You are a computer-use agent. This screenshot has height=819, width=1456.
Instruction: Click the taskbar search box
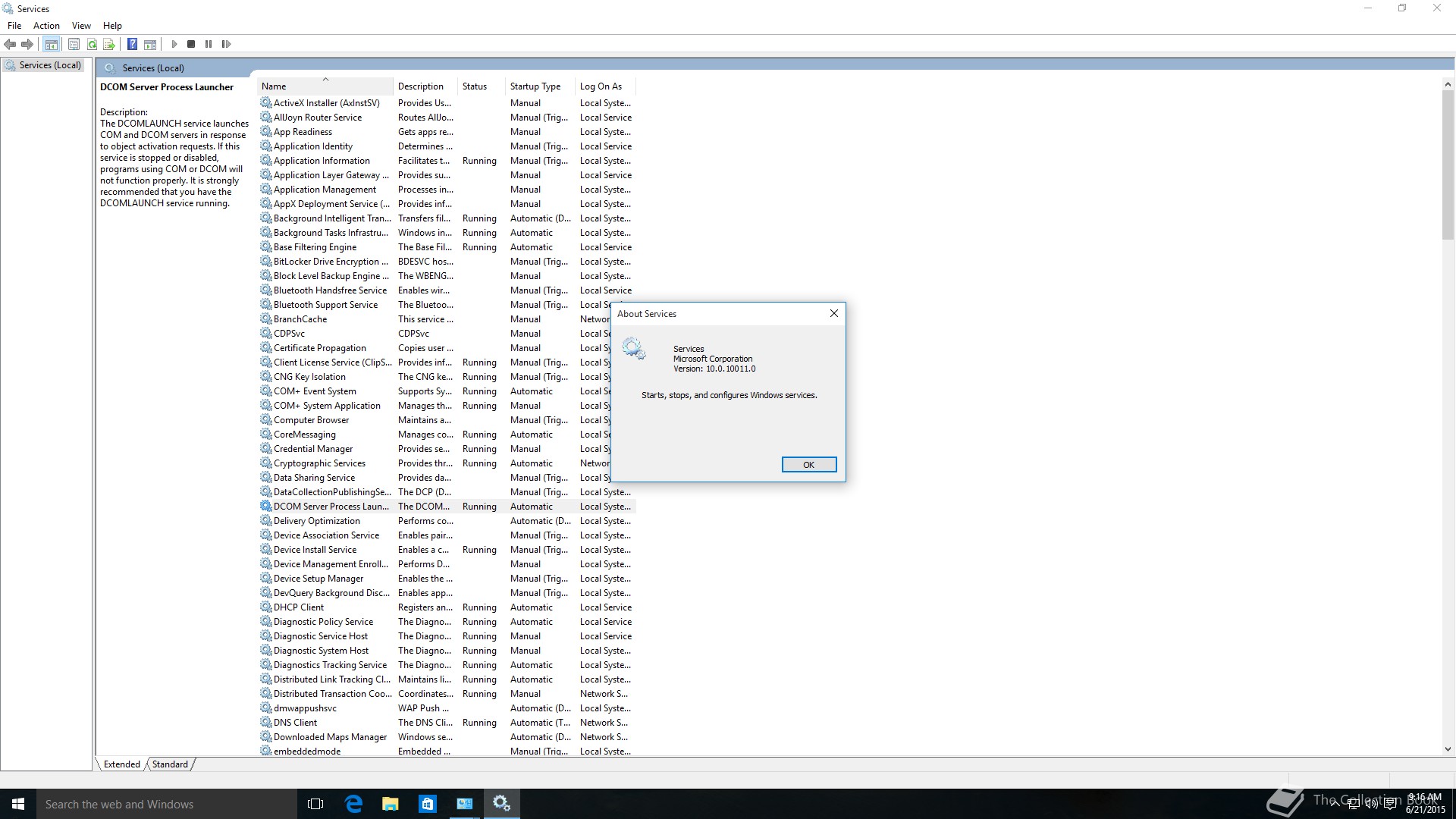167,804
